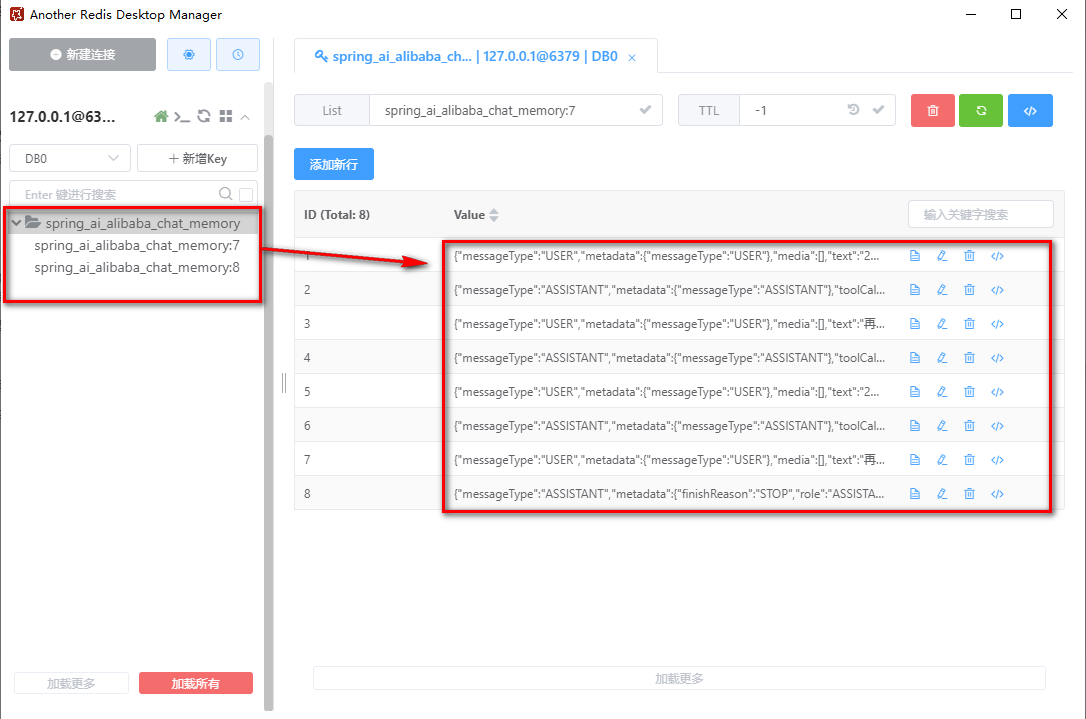Close the spring_ai_alibaba_ch... tab
This screenshot has width=1086, height=719.
[632, 57]
